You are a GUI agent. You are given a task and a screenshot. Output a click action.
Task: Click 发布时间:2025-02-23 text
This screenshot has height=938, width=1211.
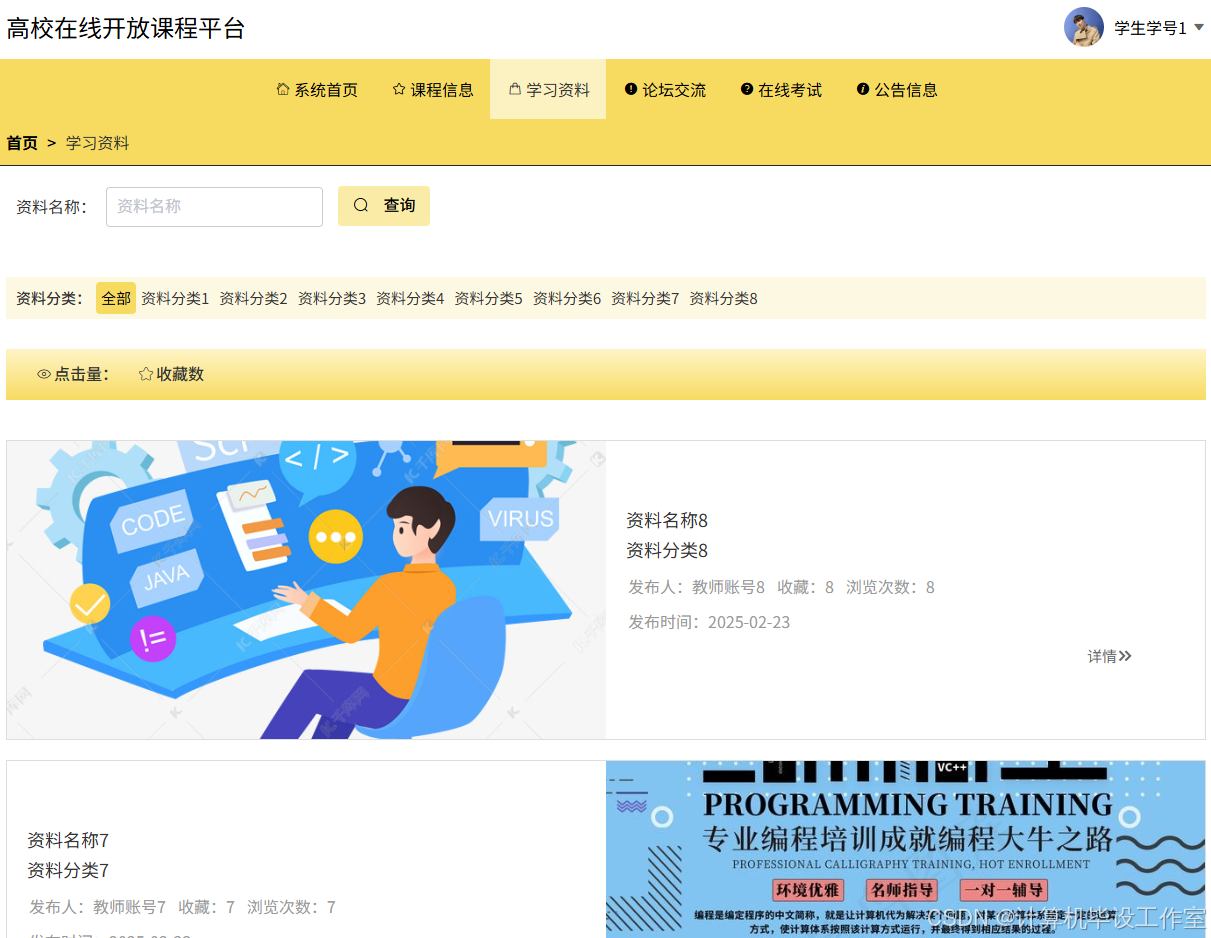pyautogui.click(x=709, y=622)
